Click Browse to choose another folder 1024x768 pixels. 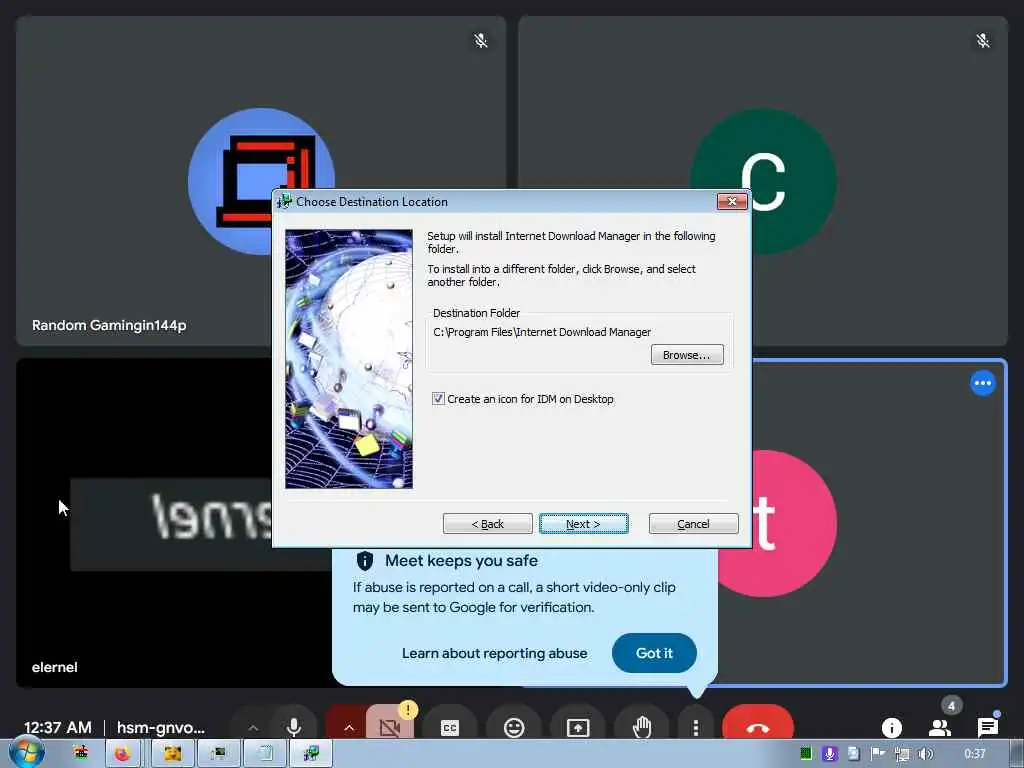pos(686,355)
